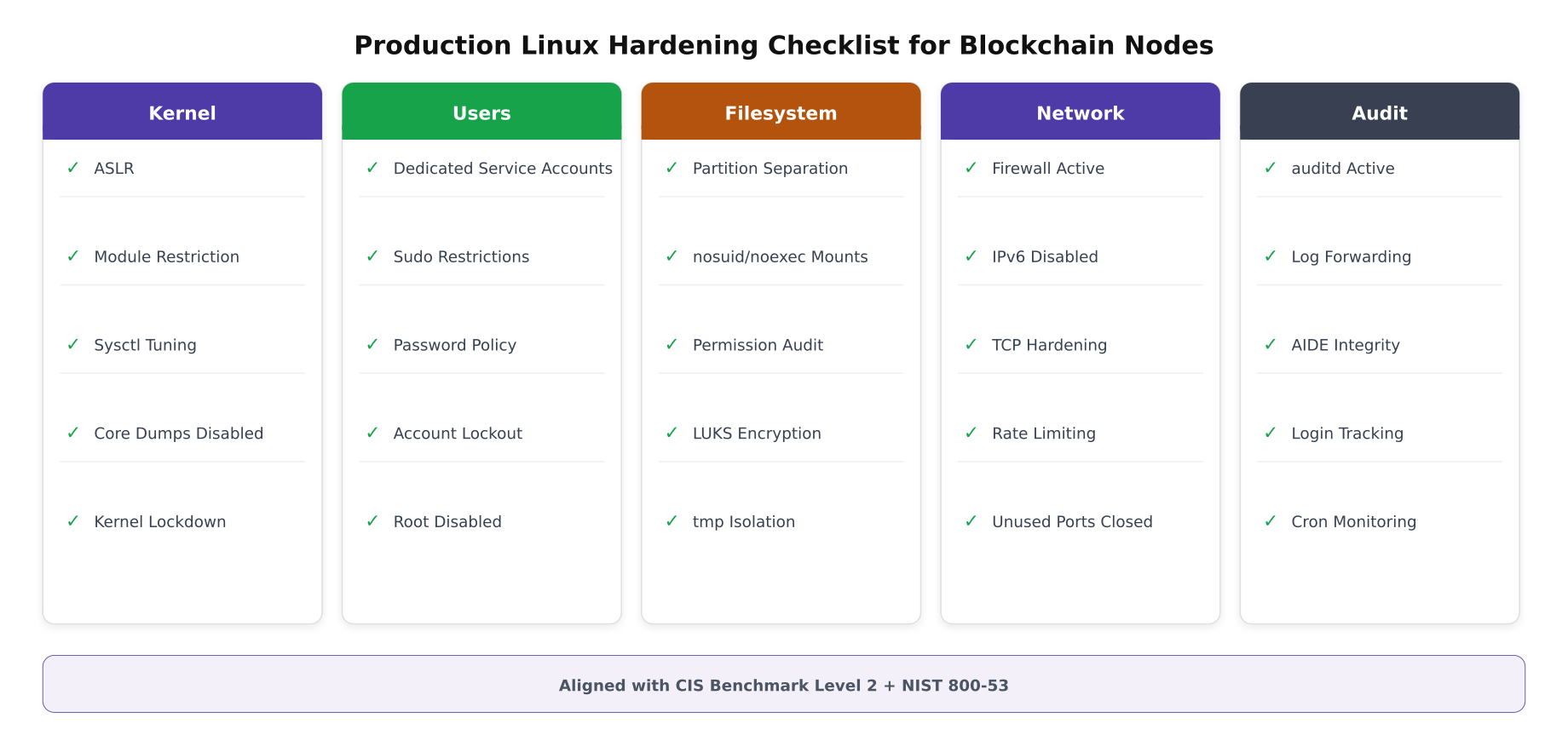
Task: Click the checkmark beside Module Restriction
Action: coord(73,256)
